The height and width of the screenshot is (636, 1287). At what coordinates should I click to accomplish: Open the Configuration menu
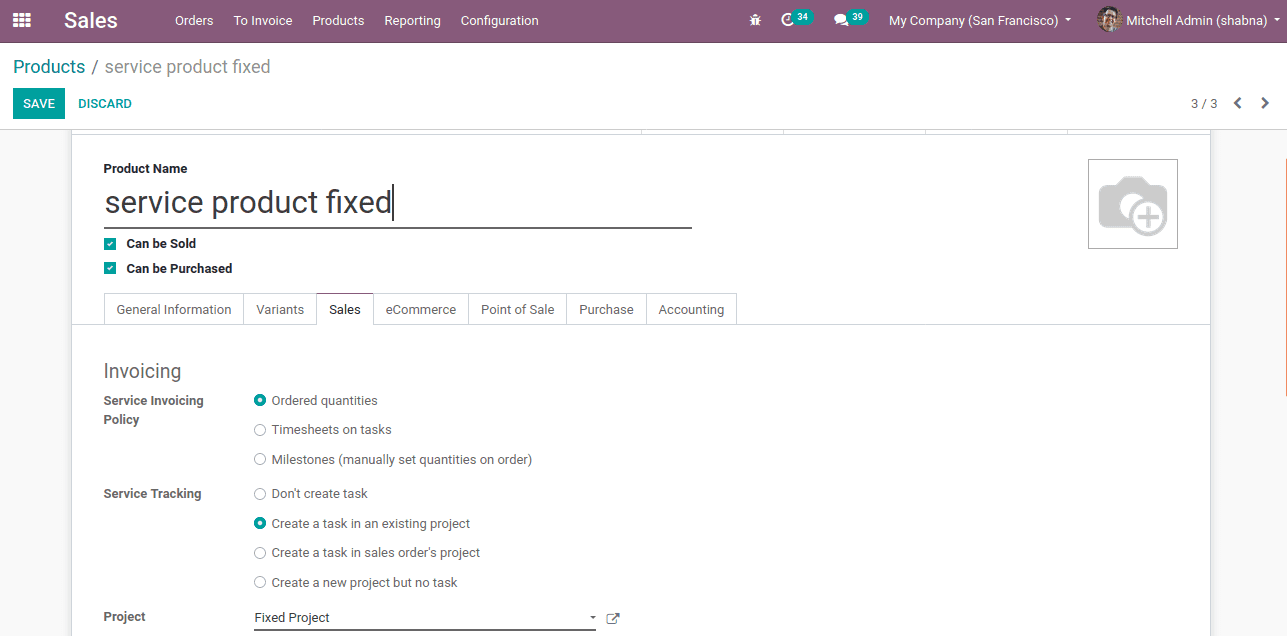click(x=499, y=20)
